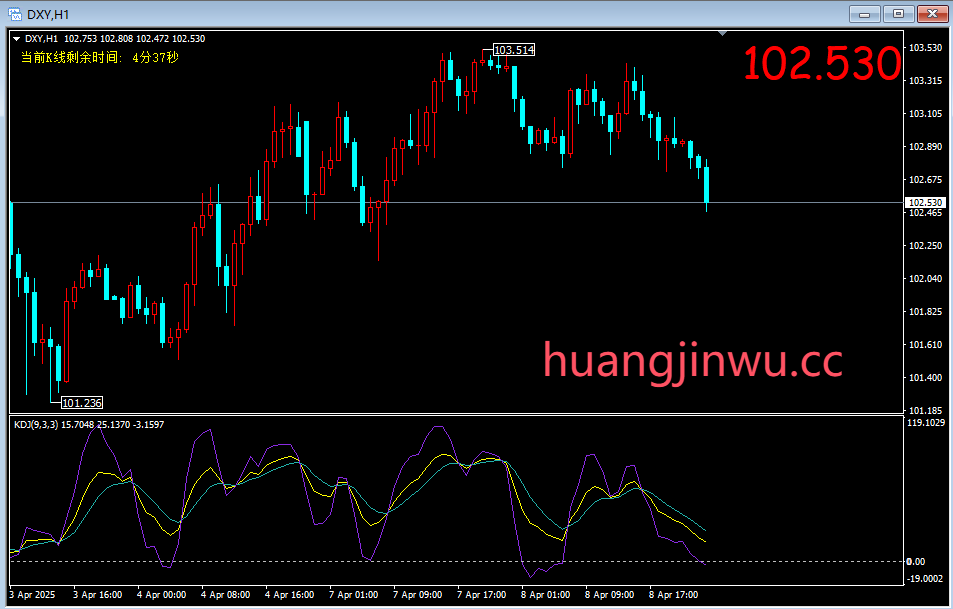Viewport: 953px width, 609px height.
Task: Click the yellow K-line countdown timer text
Action: pos(99,58)
